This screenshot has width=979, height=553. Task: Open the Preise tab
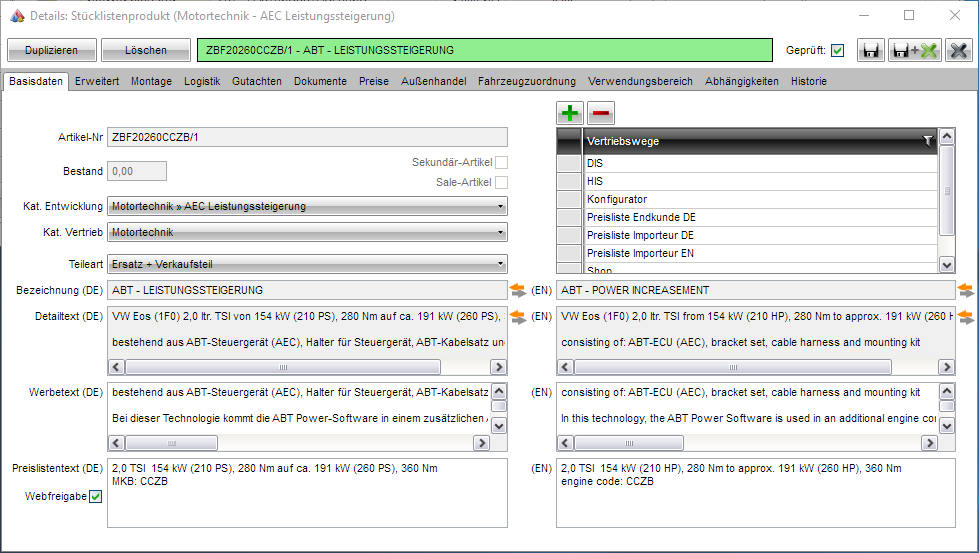pos(373,81)
